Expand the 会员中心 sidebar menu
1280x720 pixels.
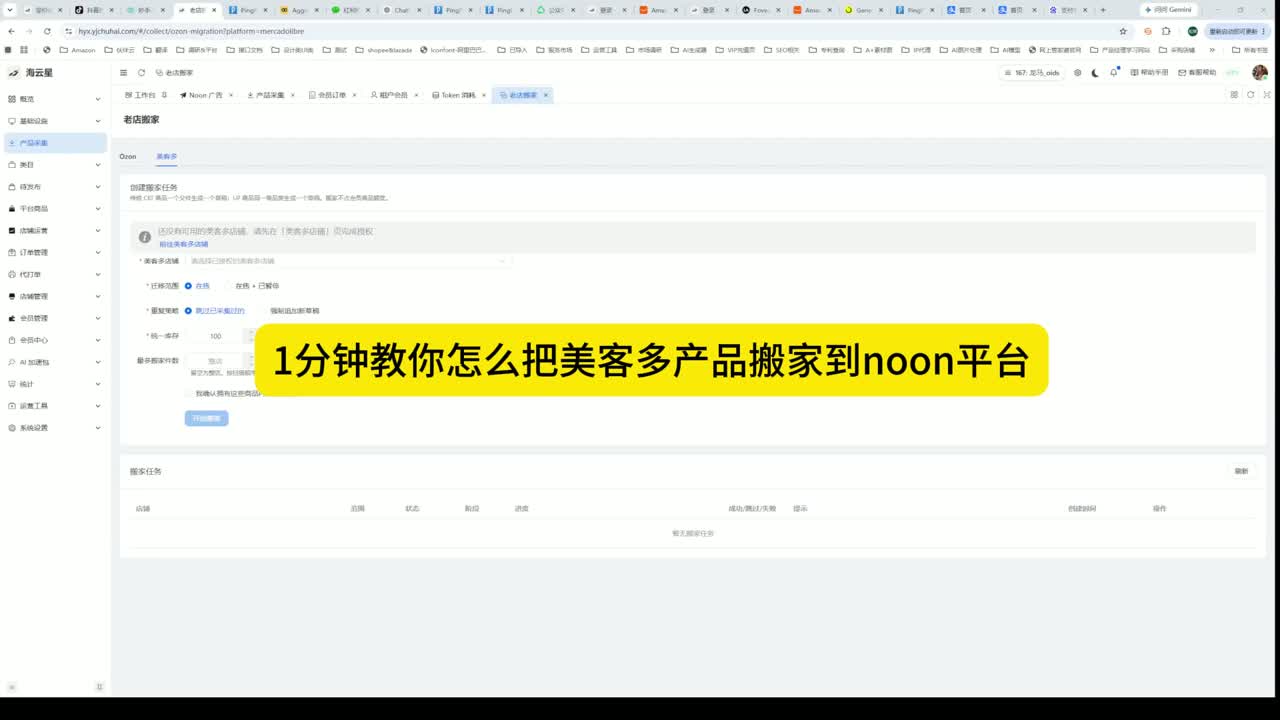click(54, 340)
